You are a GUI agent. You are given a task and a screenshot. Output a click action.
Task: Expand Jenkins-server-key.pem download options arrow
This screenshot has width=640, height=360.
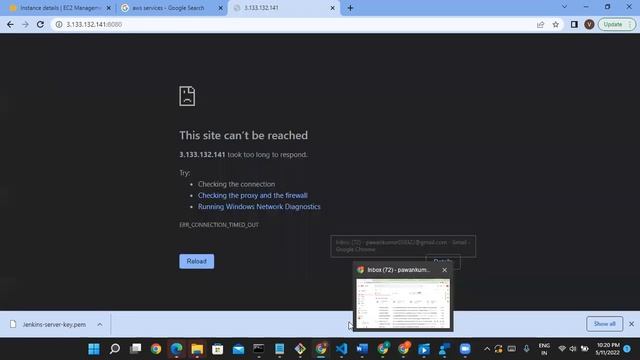point(100,324)
